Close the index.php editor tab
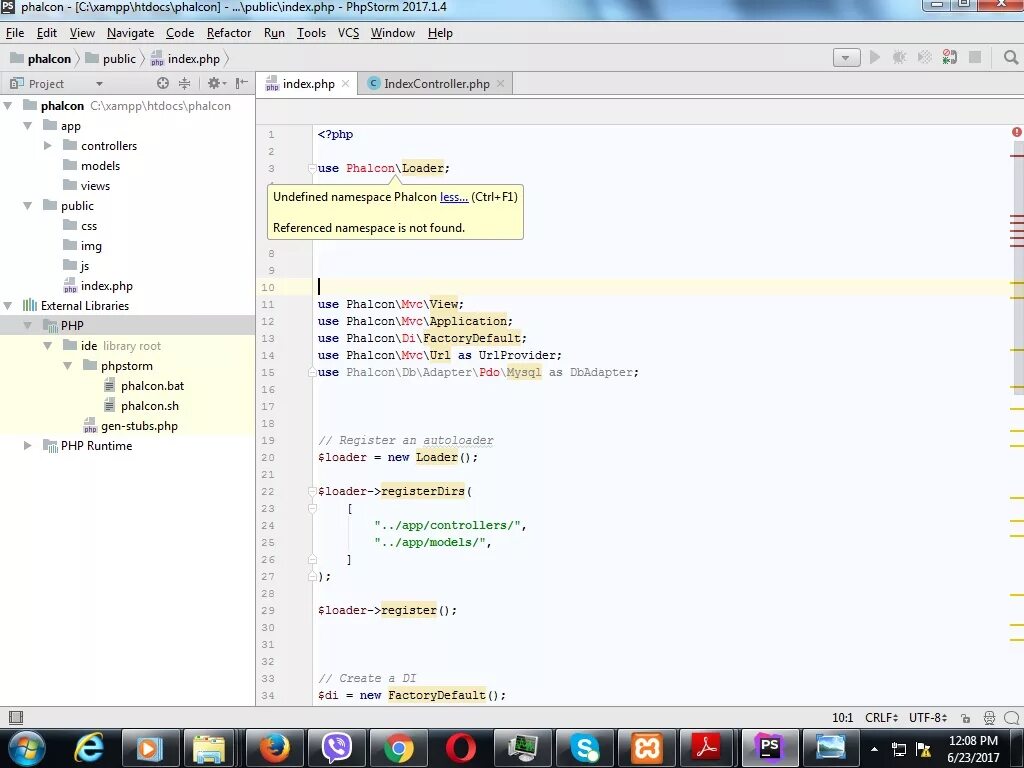The height and width of the screenshot is (768, 1024). point(345,83)
